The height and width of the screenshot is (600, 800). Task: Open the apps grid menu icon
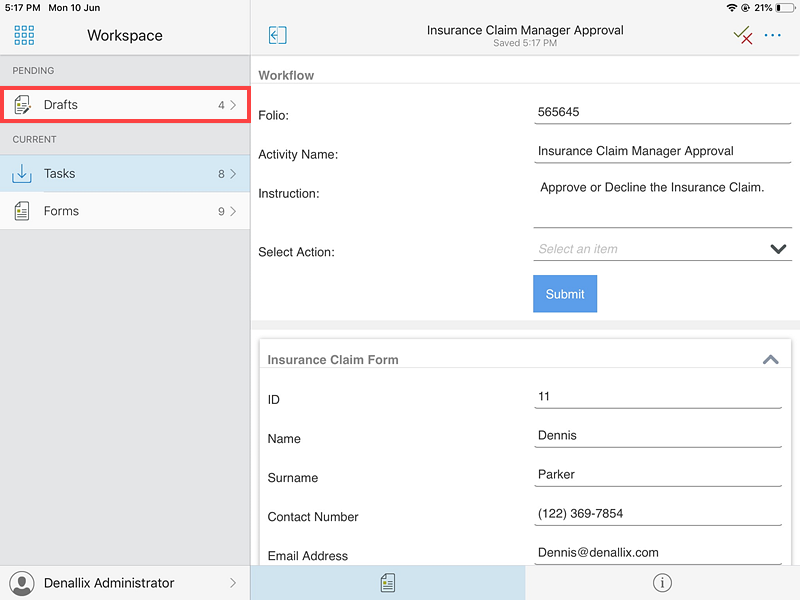tap(24, 35)
